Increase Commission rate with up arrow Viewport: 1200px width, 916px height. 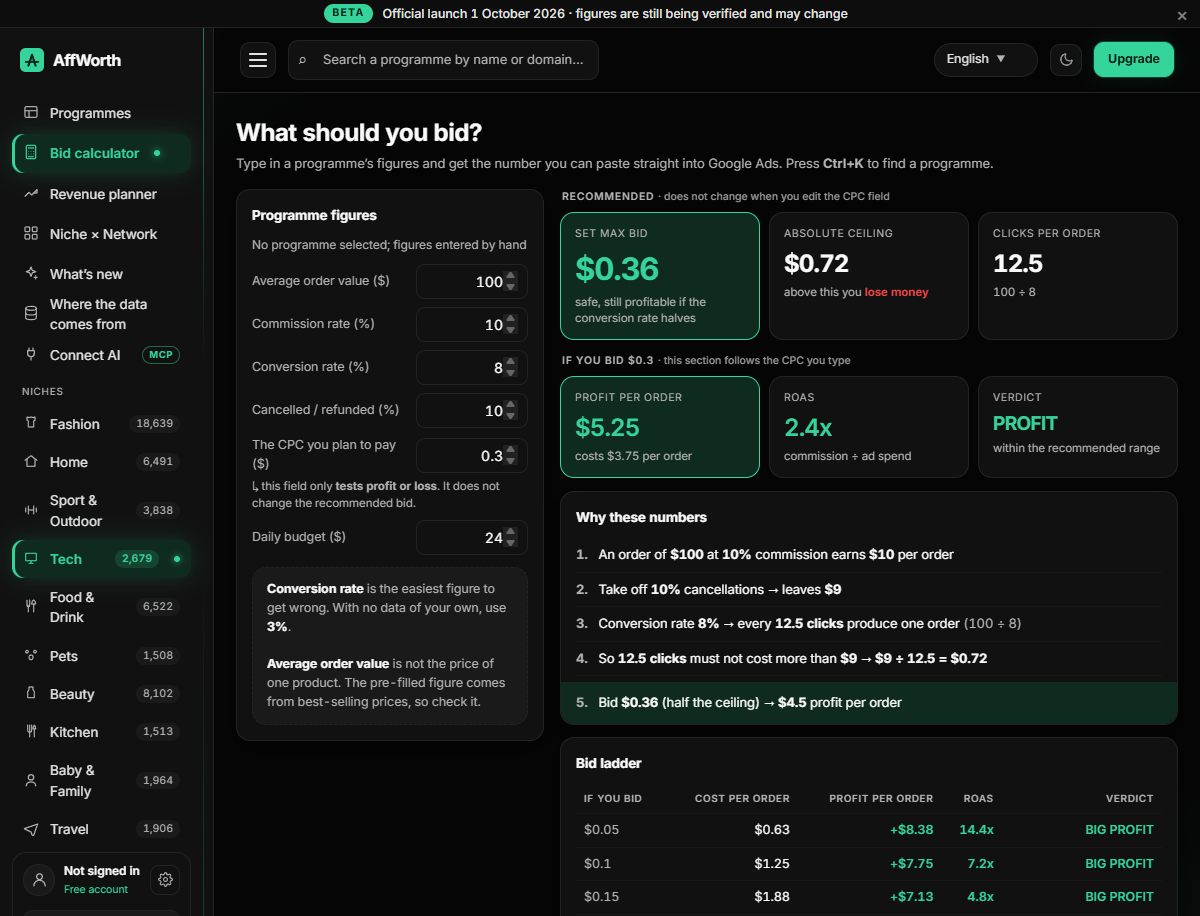[511, 319]
